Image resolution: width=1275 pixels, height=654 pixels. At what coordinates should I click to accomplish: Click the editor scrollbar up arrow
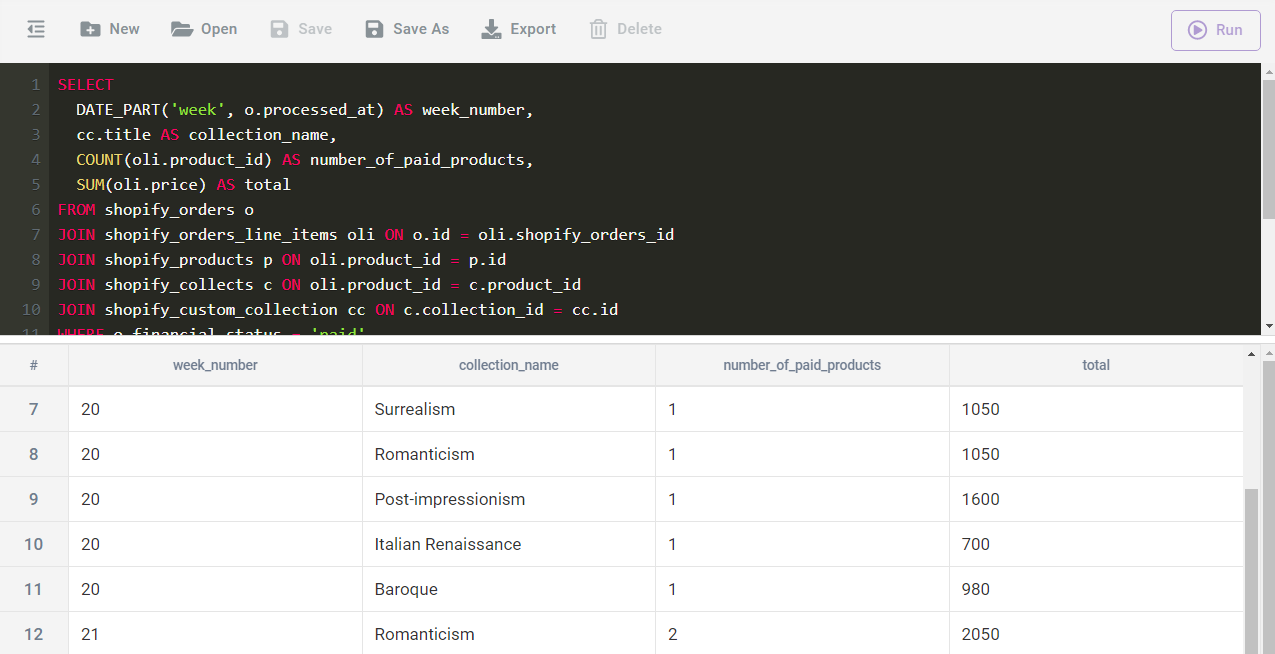pos(1269,71)
